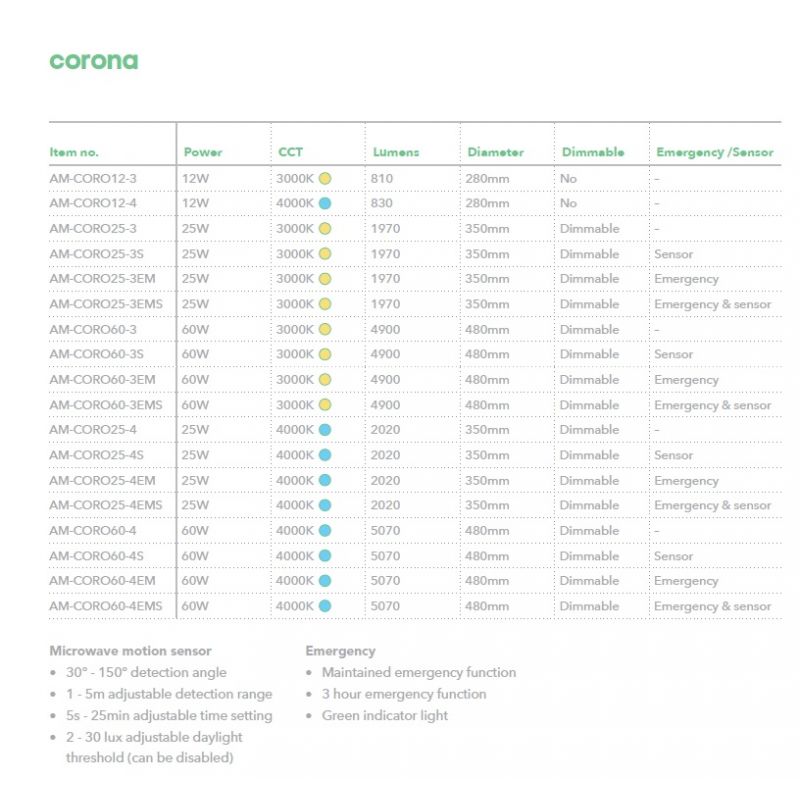
Task: Click the corona heading logo
Action: tap(94, 61)
